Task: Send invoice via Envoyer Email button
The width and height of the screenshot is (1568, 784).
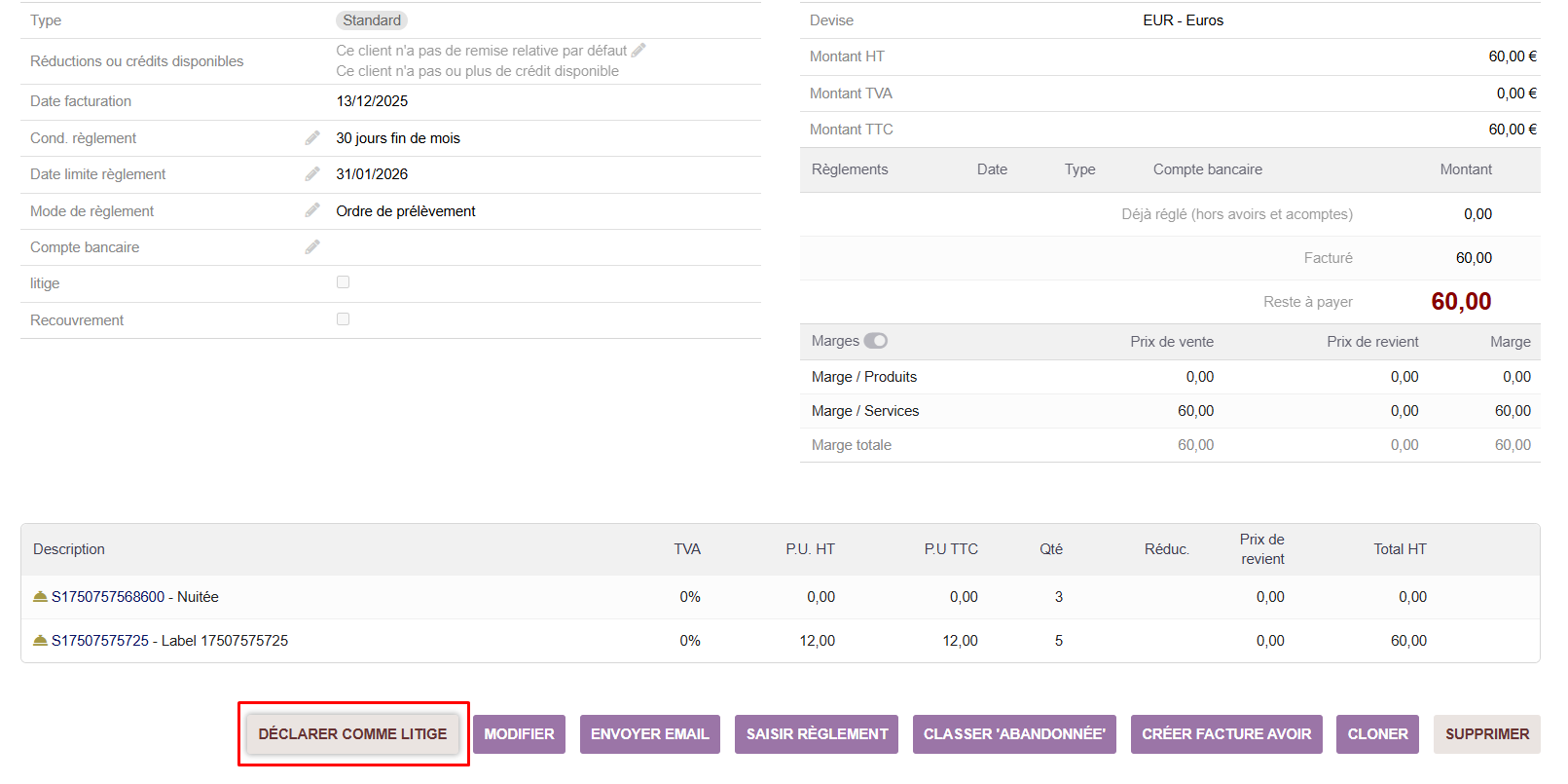Action: click(649, 734)
